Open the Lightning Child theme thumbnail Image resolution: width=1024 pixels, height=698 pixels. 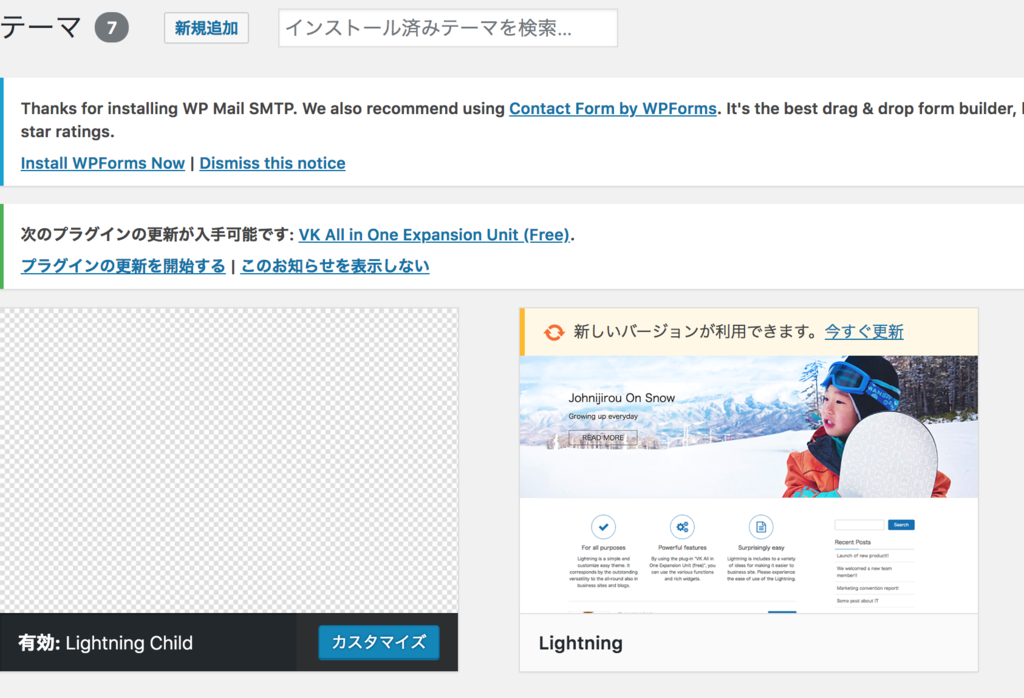[x=229, y=460]
